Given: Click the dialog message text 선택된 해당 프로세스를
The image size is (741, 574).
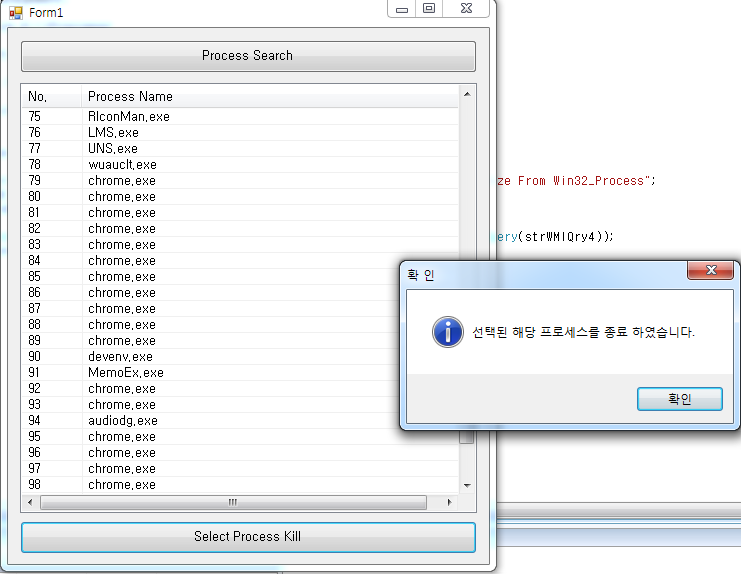Looking at the screenshot, I should click(536, 332).
